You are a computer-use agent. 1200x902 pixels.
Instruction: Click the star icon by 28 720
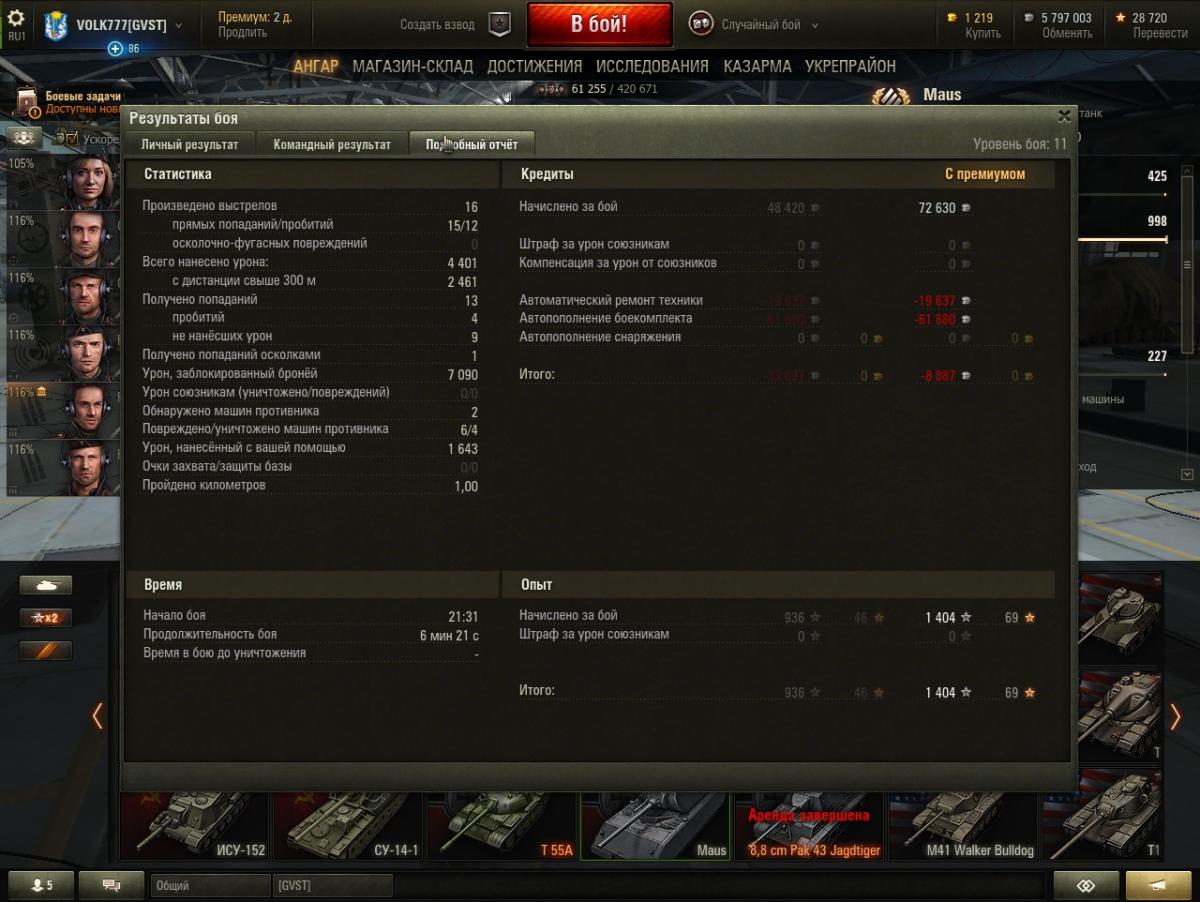tap(1121, 18)
